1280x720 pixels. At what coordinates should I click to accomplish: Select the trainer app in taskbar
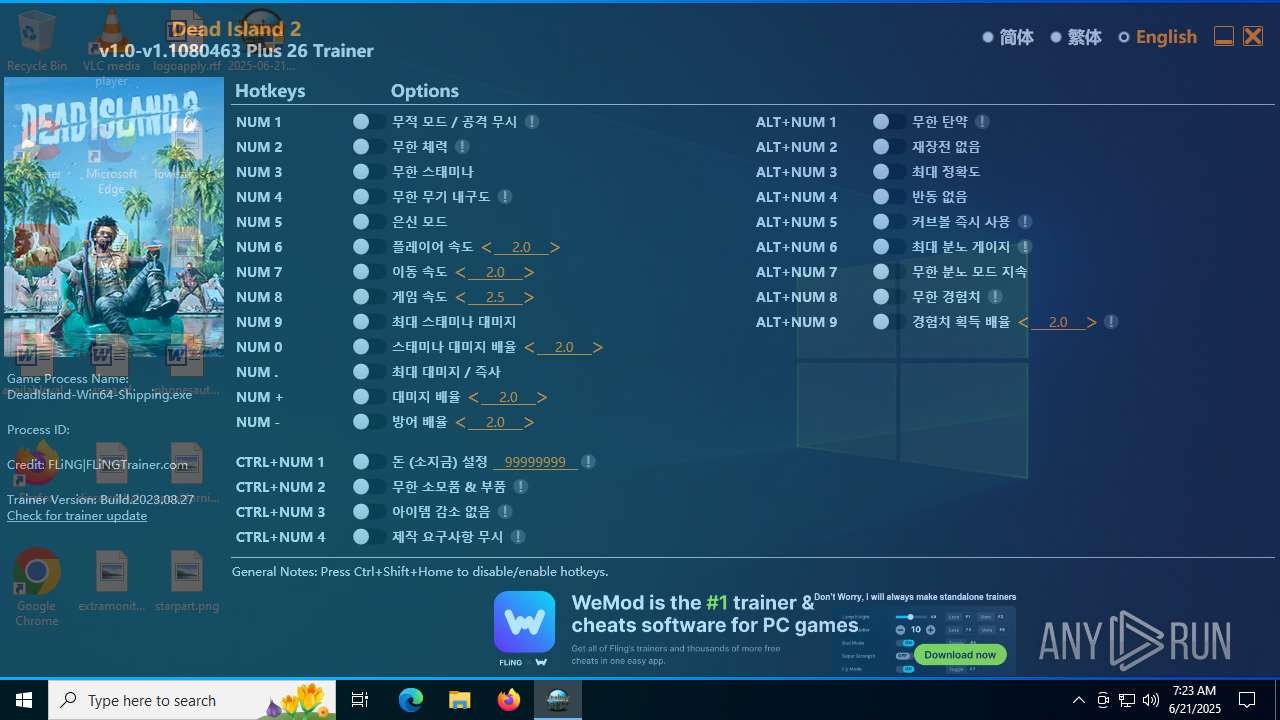pos(558,700)
